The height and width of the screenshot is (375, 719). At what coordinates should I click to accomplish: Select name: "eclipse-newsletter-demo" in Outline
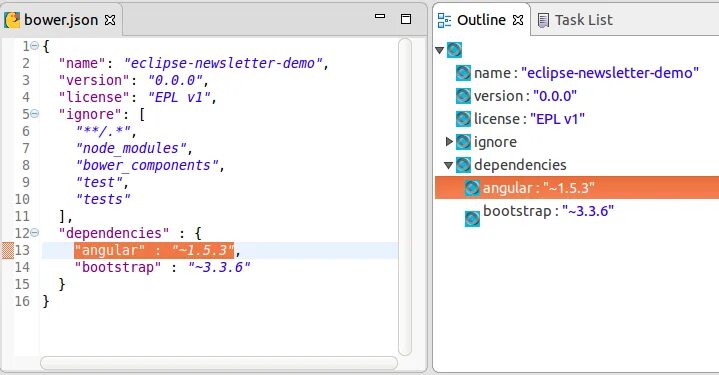[x=586, y=73]
